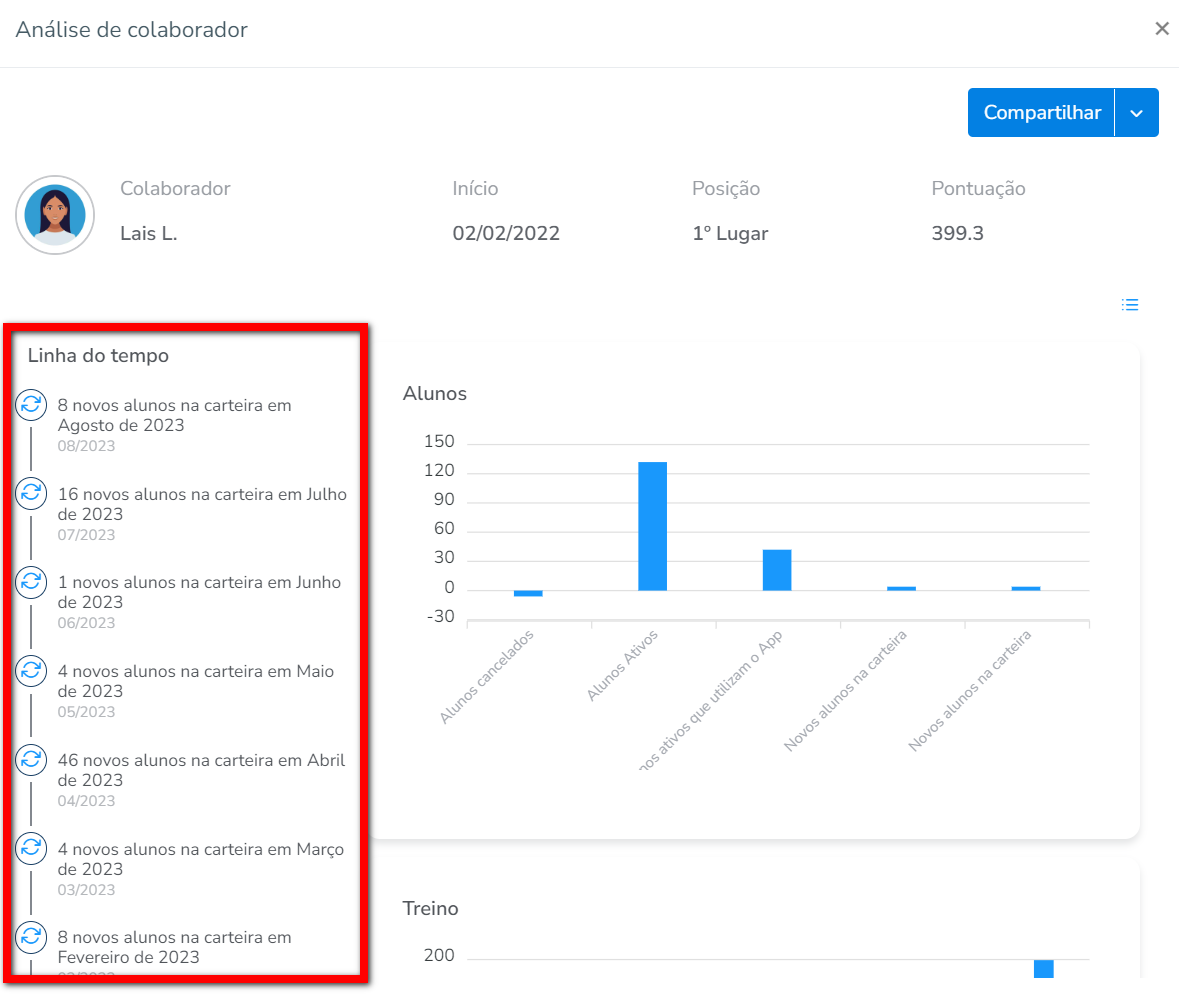The width and height of the screenshot is (1179, 995).
Task: Click the Alunos cancelados negative bar
Action: click(x=528, y=593)
